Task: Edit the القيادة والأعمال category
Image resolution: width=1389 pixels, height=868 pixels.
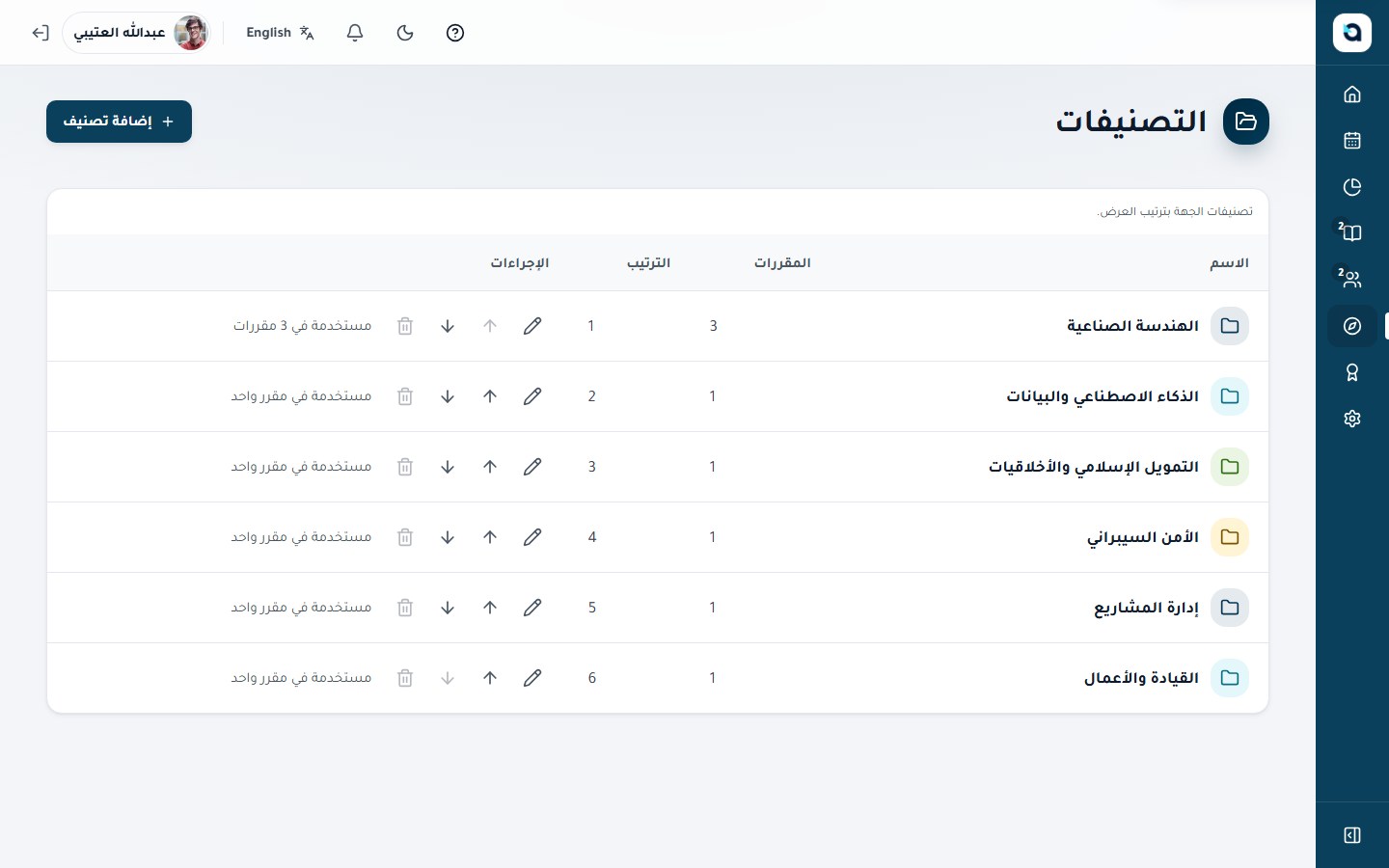Action: 532,678
